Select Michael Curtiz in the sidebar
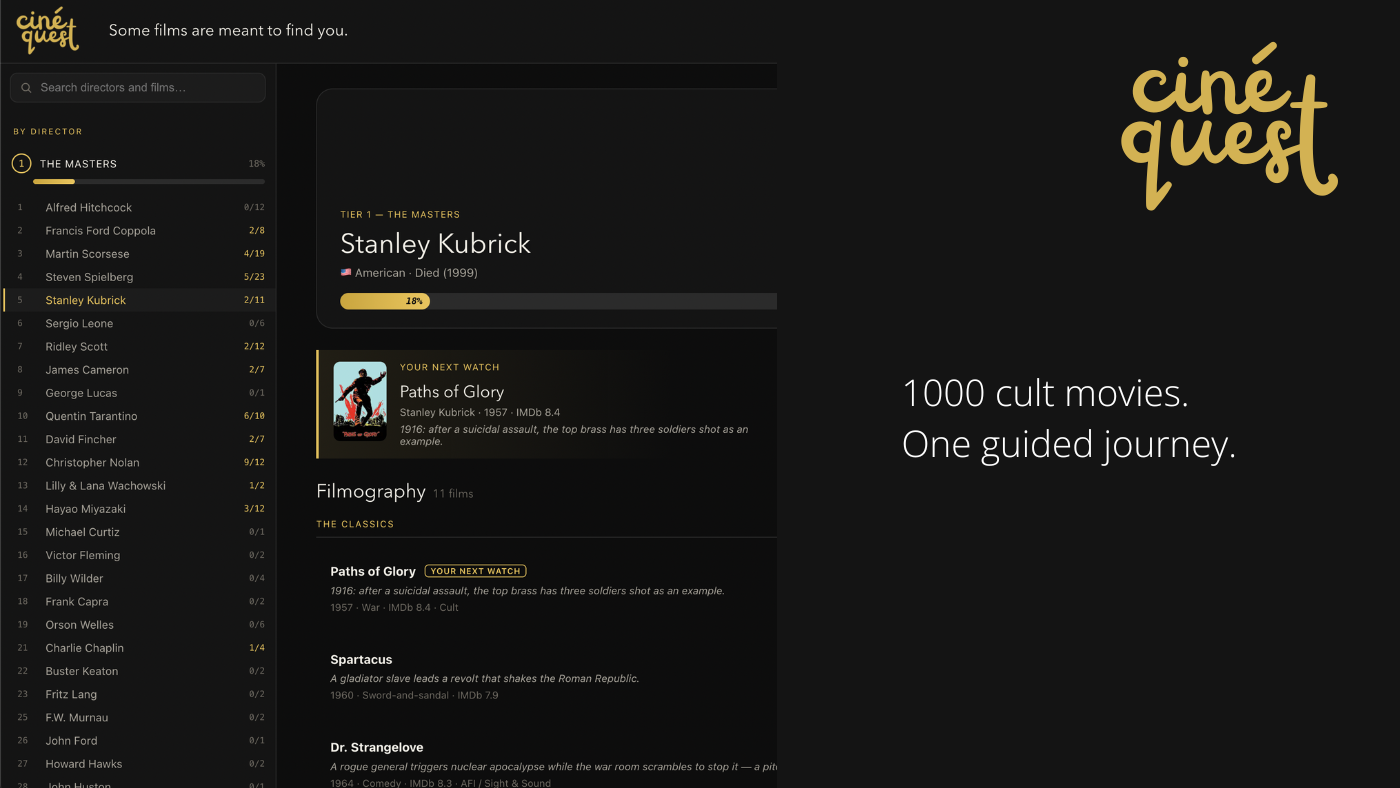 [x=138, y=532]
